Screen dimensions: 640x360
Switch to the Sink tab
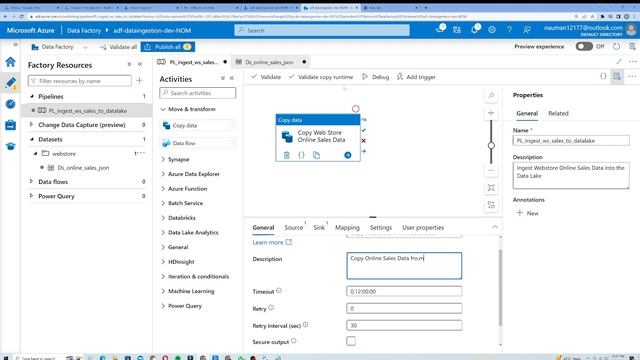coord(319,227)
